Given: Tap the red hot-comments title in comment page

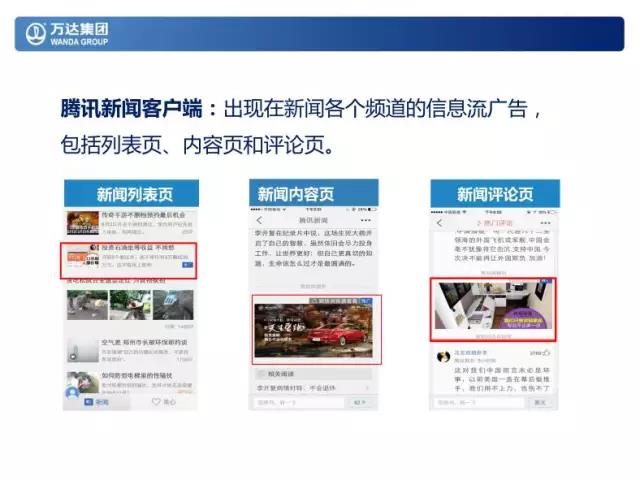Looking at the screenshot, I should [x=494, y=223].
